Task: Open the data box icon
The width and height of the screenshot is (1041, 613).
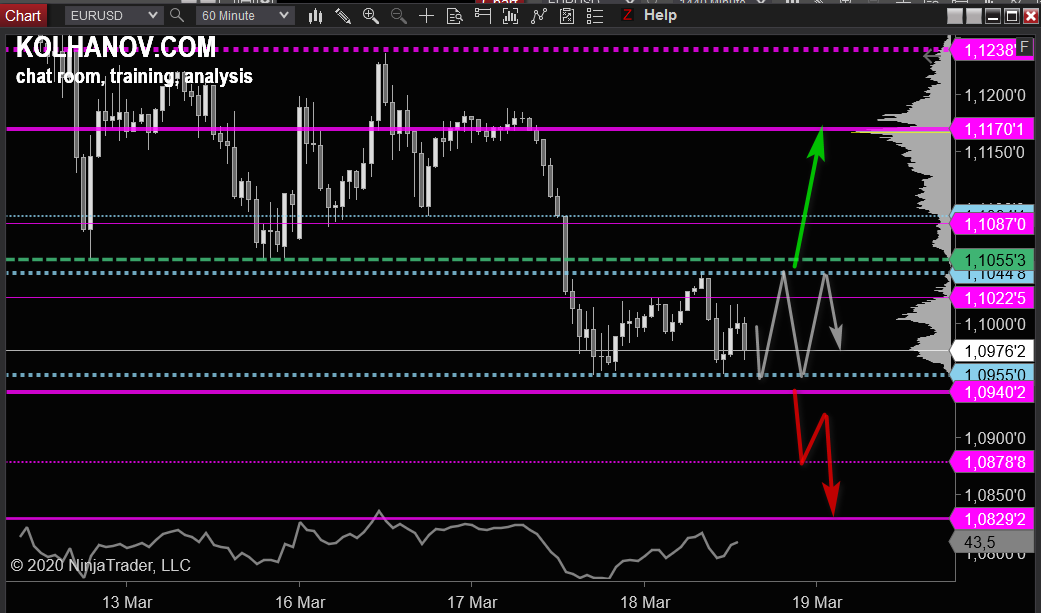Action: [x=453, y=15]
